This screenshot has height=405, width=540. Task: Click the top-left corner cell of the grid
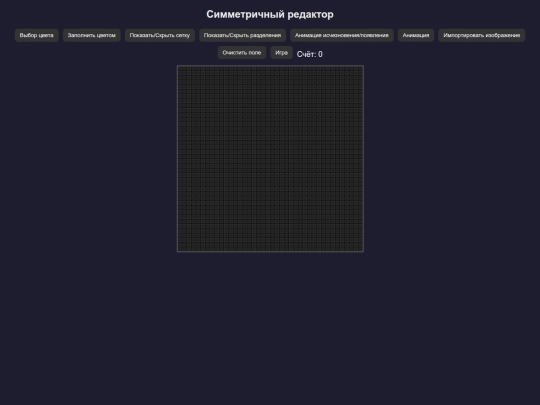click(179, 68)
